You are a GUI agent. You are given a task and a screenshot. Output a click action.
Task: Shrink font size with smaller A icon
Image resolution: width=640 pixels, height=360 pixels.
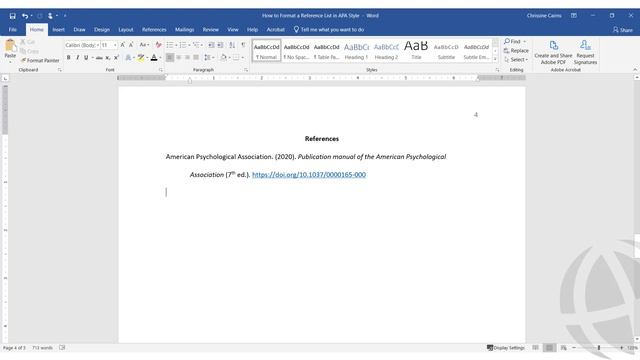coord(131,45)
